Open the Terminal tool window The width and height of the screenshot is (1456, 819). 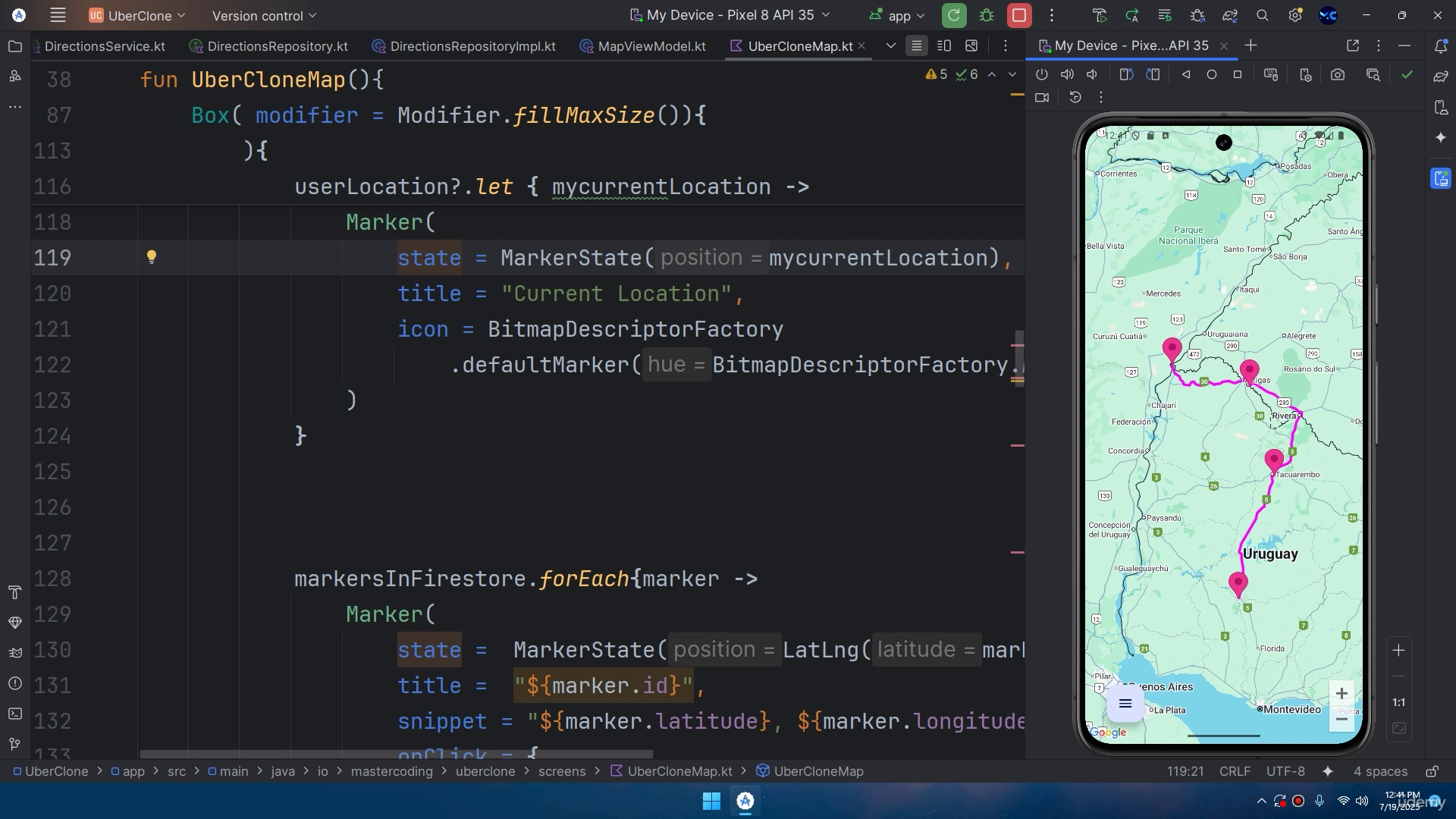(14, 714)
